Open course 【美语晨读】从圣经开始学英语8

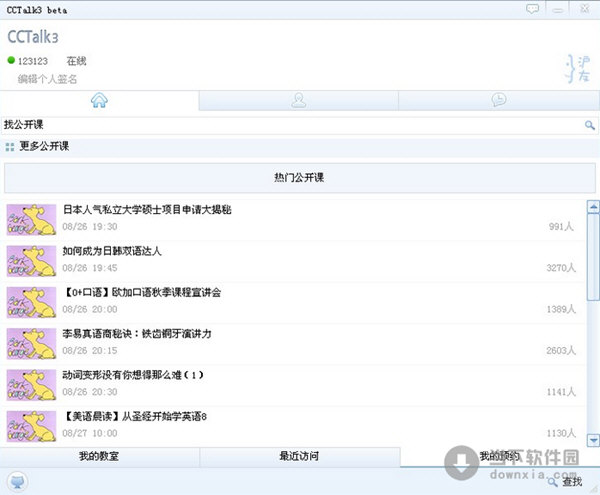135,416
